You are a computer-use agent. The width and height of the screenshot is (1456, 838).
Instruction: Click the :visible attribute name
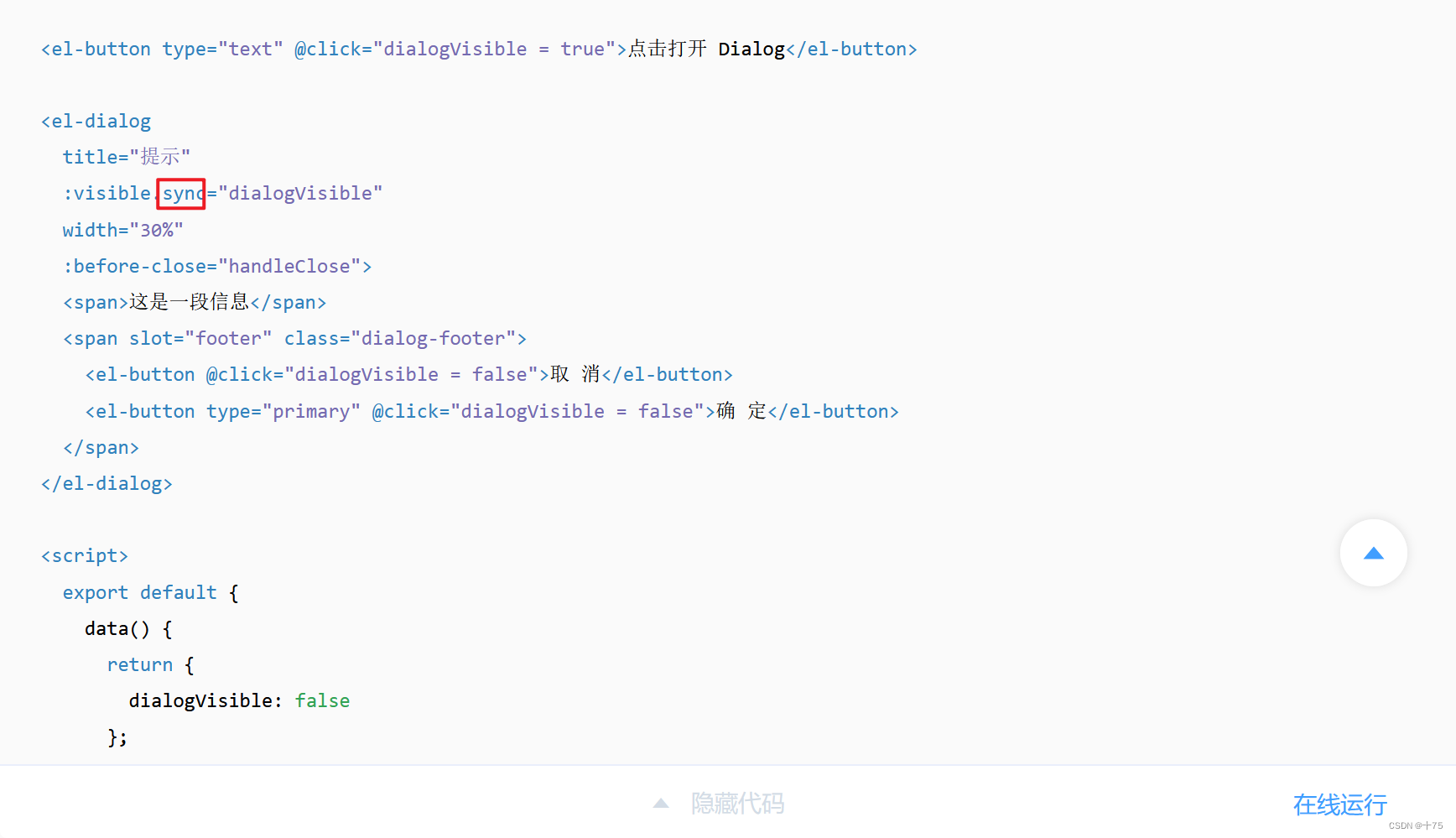click(x=107, y=193)
